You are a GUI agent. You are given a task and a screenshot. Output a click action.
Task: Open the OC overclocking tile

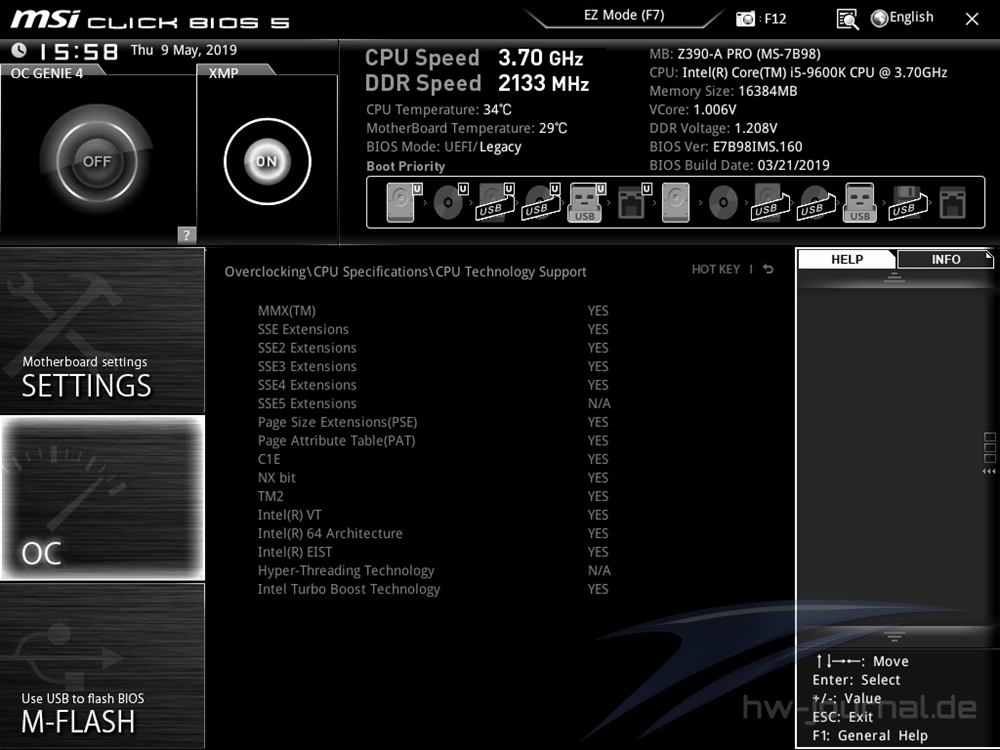pyautogui.click(x=102, y=497)
